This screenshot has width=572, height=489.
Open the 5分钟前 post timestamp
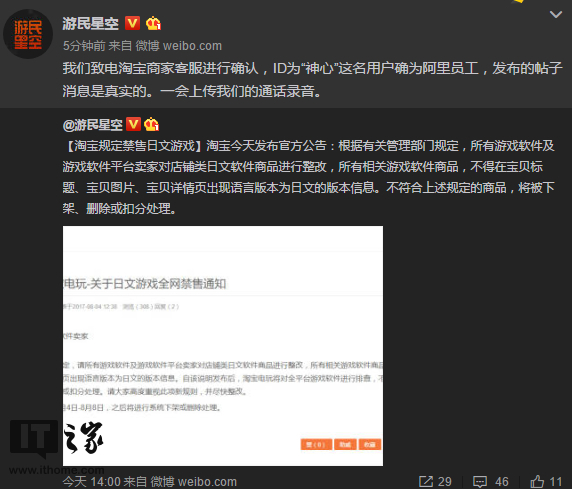tap(84, 46)
